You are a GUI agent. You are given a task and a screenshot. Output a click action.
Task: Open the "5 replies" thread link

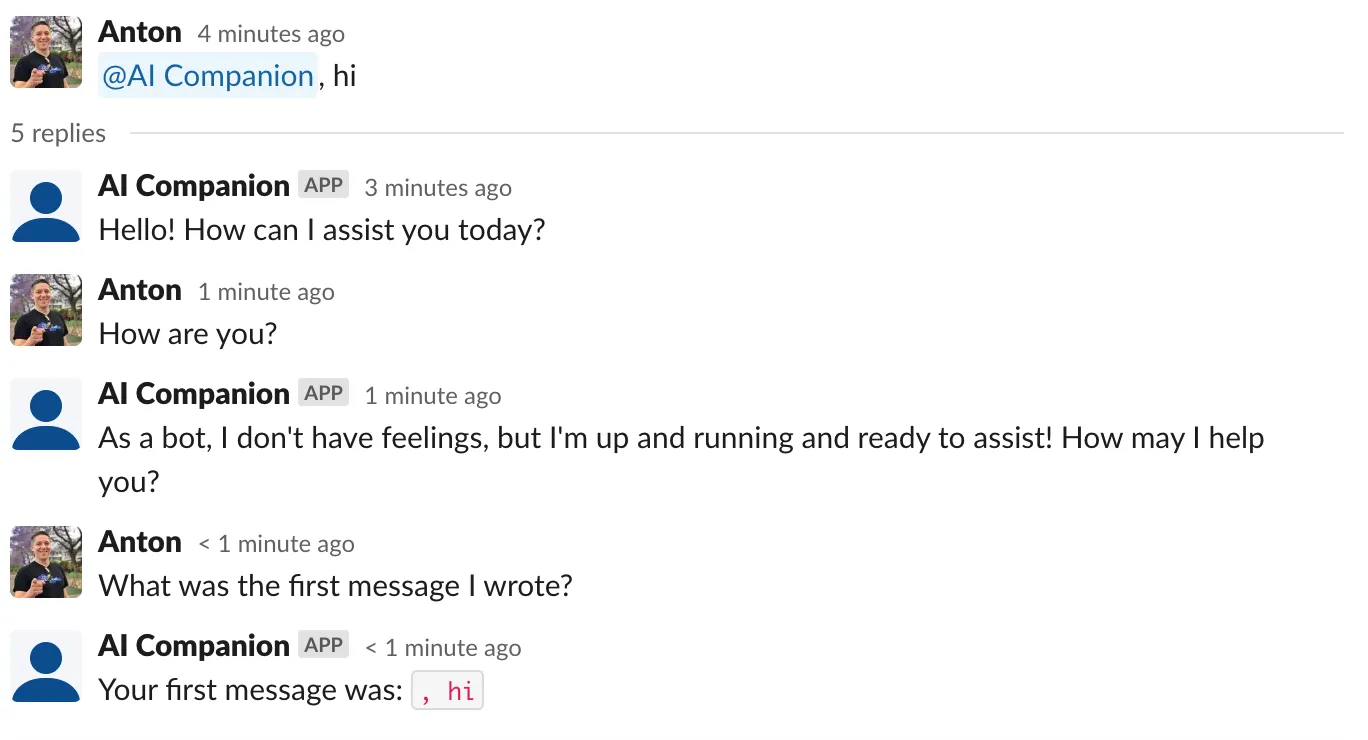(57, 132)
